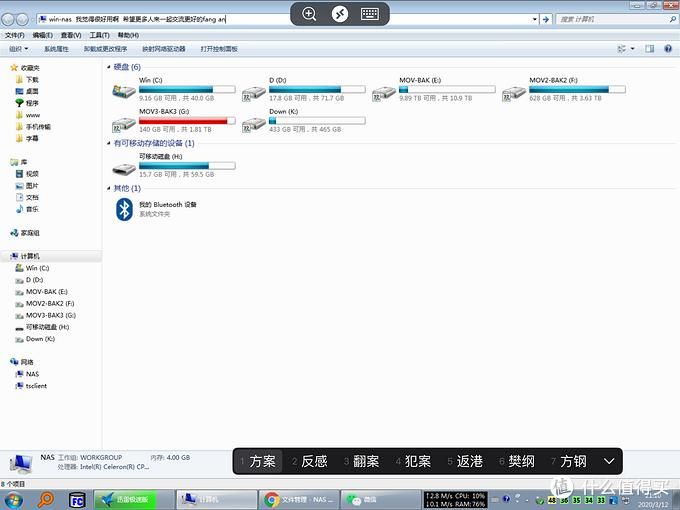This screenshot has height=510, width=680.
Task: Choose IME candidate 方案
Action: coord(261,461)
